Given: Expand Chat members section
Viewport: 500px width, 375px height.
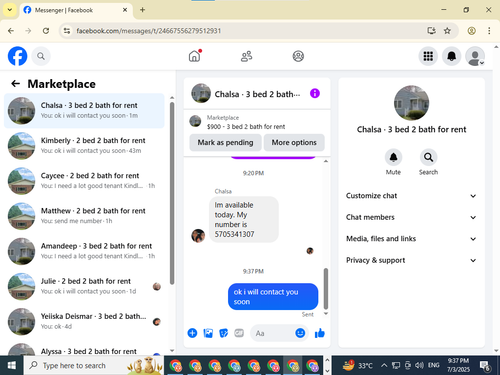Looking at the screenshot, I should (411, 217).
